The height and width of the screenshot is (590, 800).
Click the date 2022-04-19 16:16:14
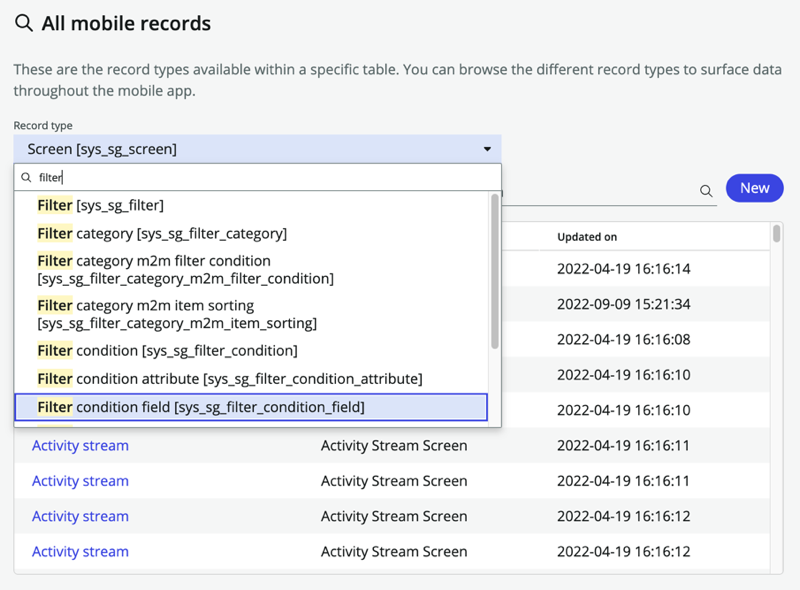pos(623,268)
